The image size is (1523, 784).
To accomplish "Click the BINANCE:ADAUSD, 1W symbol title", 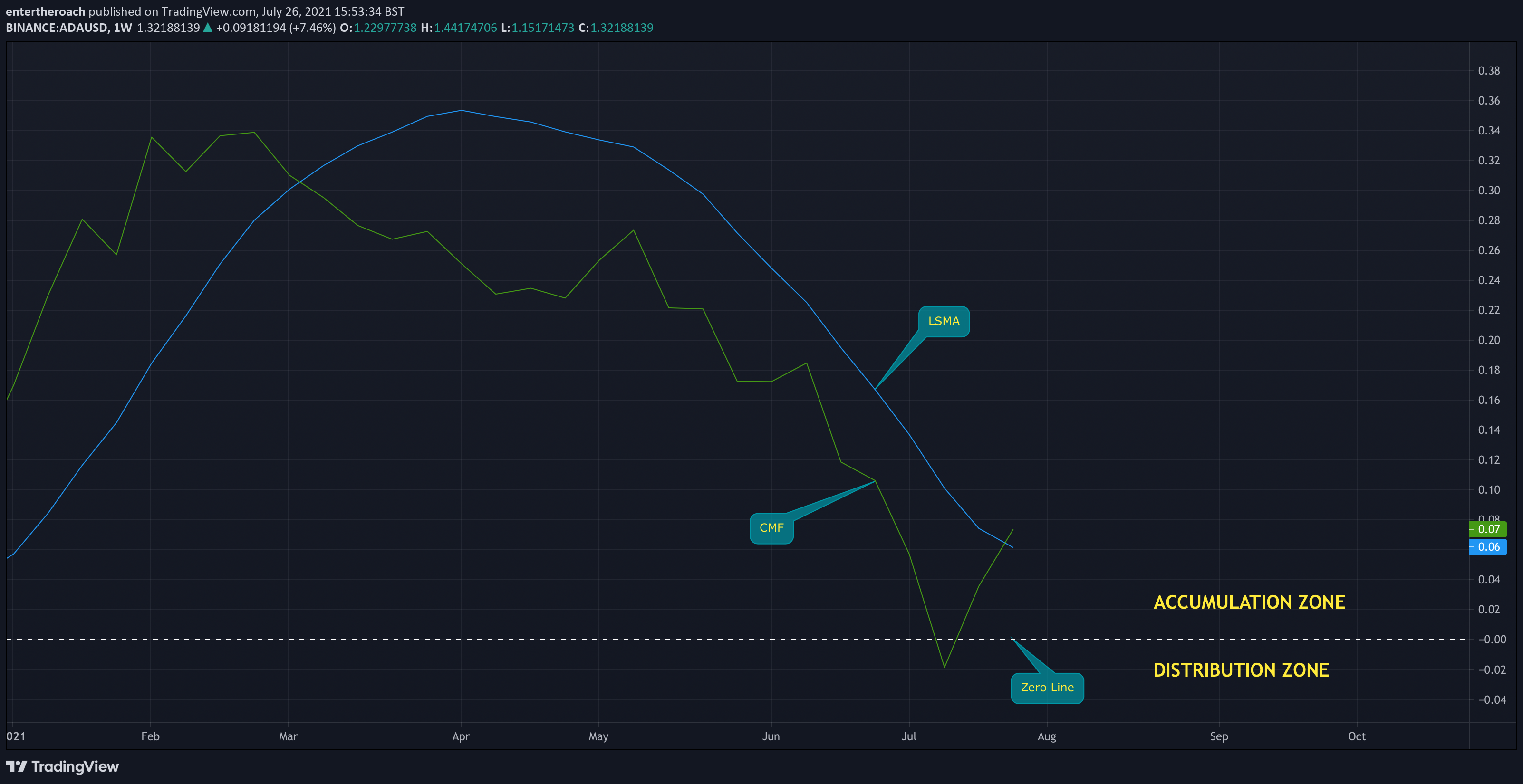I will pyautogui.click(x=68, y=28).
